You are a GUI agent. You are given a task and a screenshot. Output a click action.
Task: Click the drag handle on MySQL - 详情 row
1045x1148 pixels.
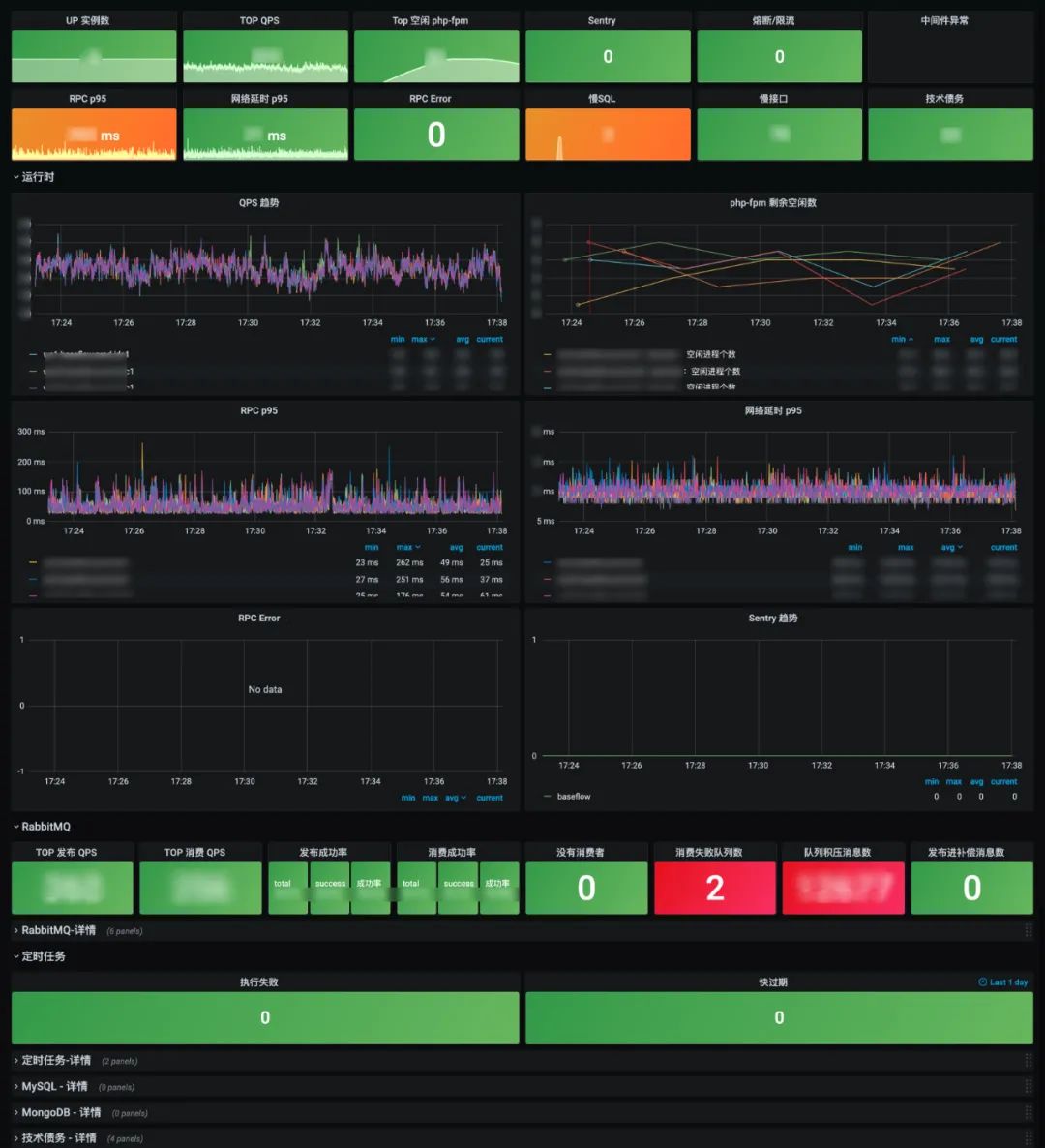(x=1028, y=1086)
